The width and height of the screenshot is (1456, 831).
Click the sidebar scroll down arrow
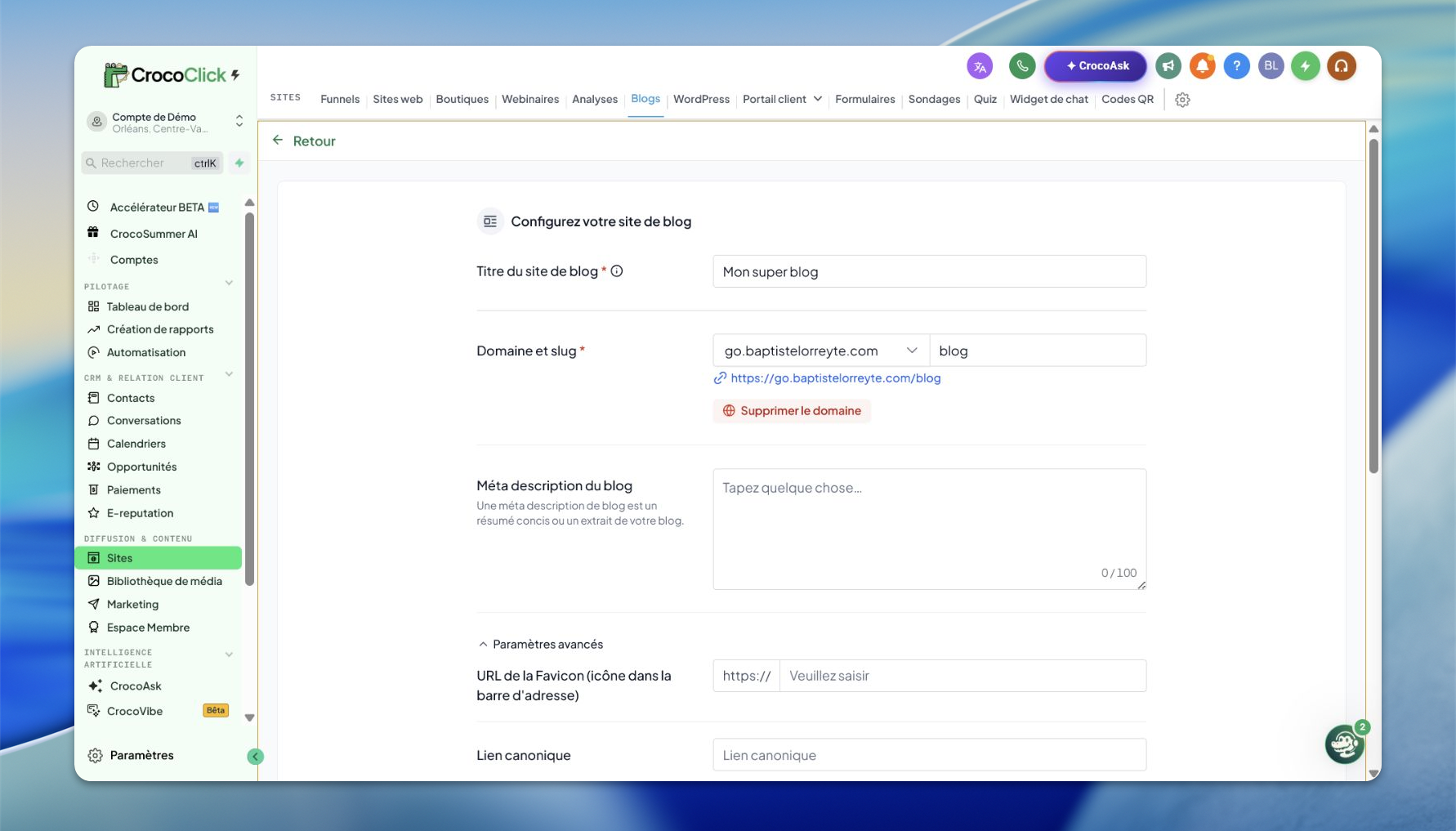point(250,718)
